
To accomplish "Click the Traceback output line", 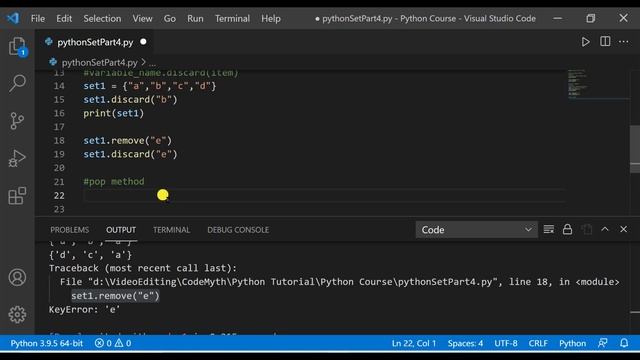I will [143, 268].
